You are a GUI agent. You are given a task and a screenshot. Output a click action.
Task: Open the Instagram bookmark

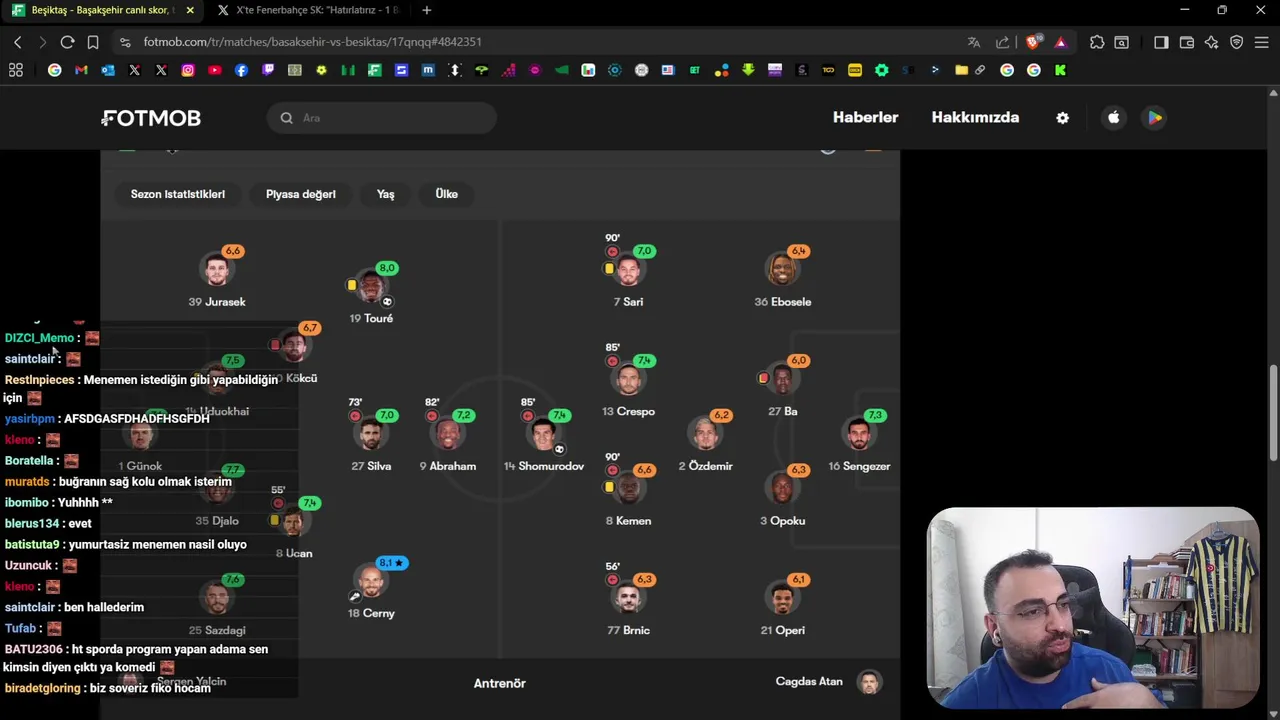pos(188,70)
